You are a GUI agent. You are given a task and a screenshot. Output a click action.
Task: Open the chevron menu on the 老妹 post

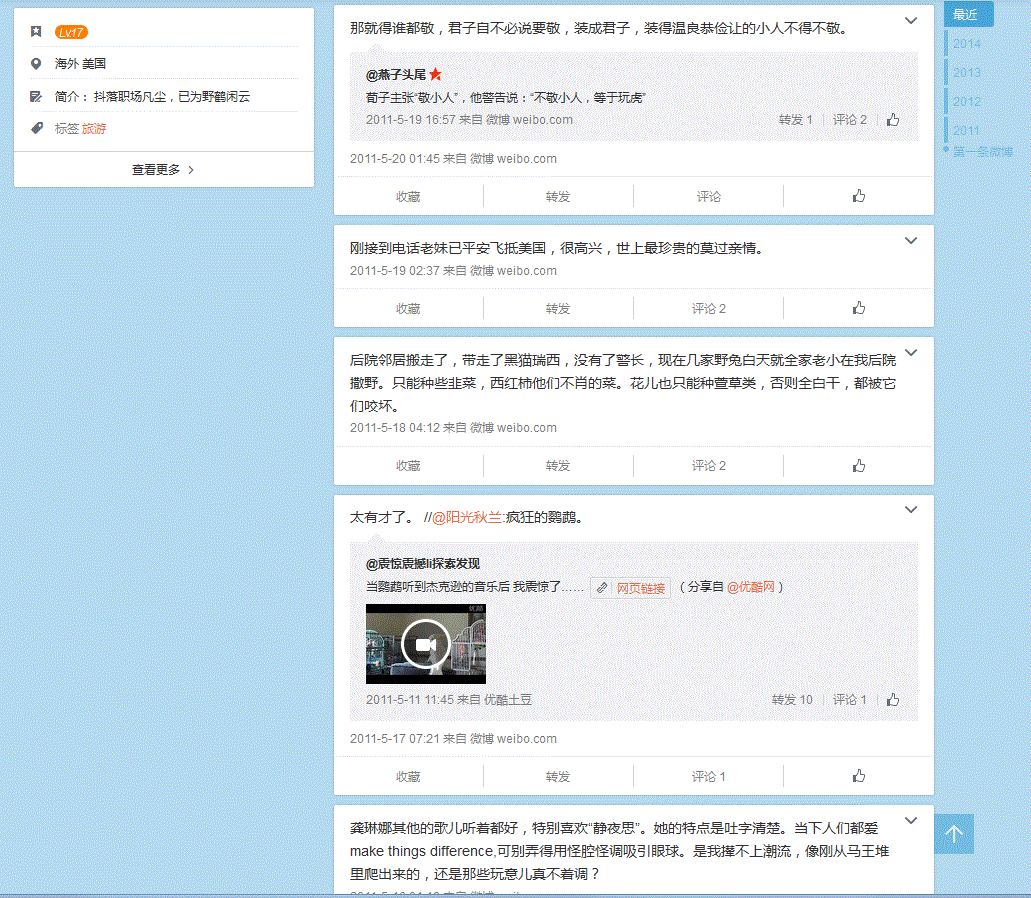coord(911,241)
